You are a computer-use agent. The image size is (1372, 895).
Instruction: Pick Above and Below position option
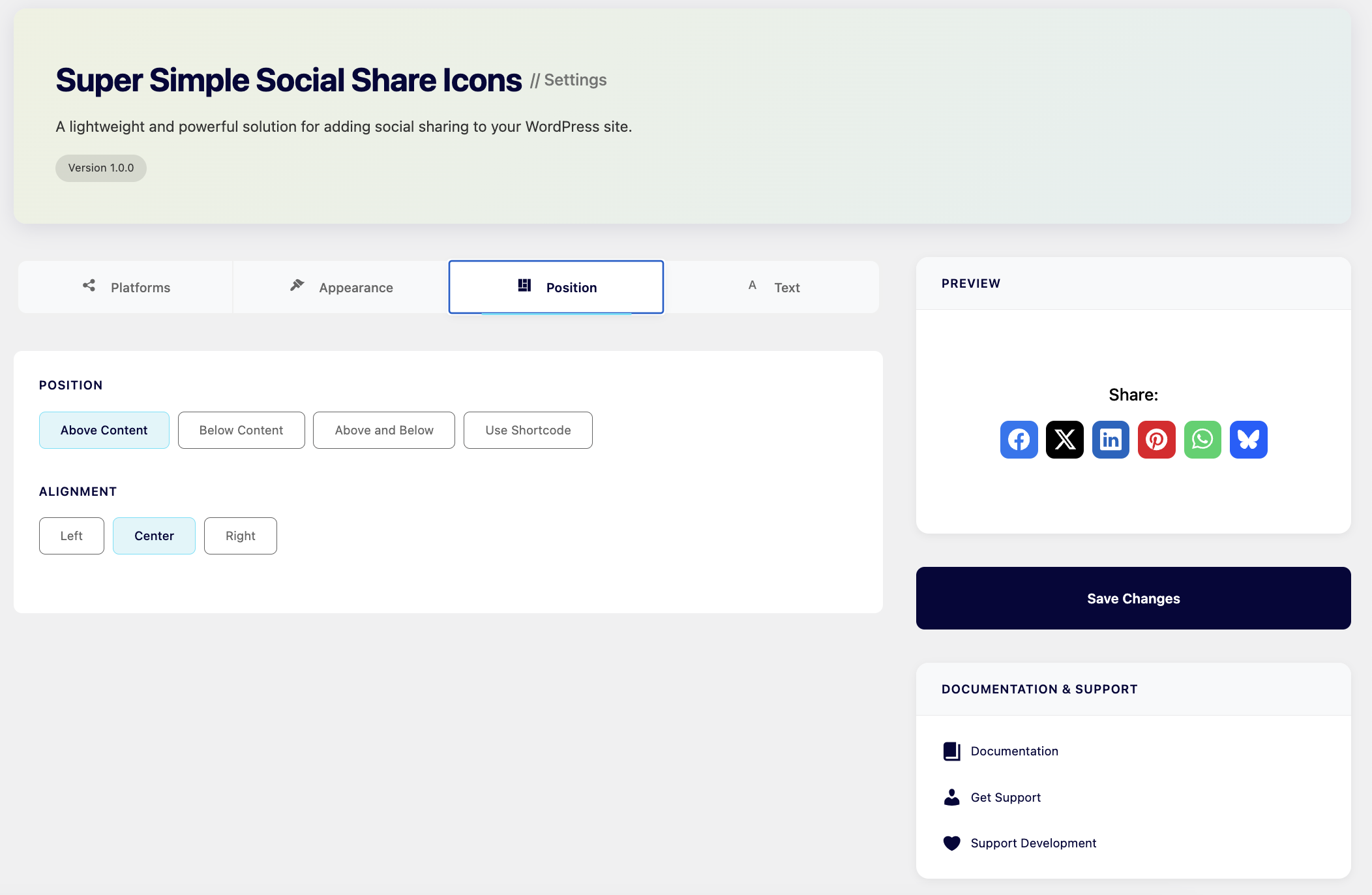point(384,430)
